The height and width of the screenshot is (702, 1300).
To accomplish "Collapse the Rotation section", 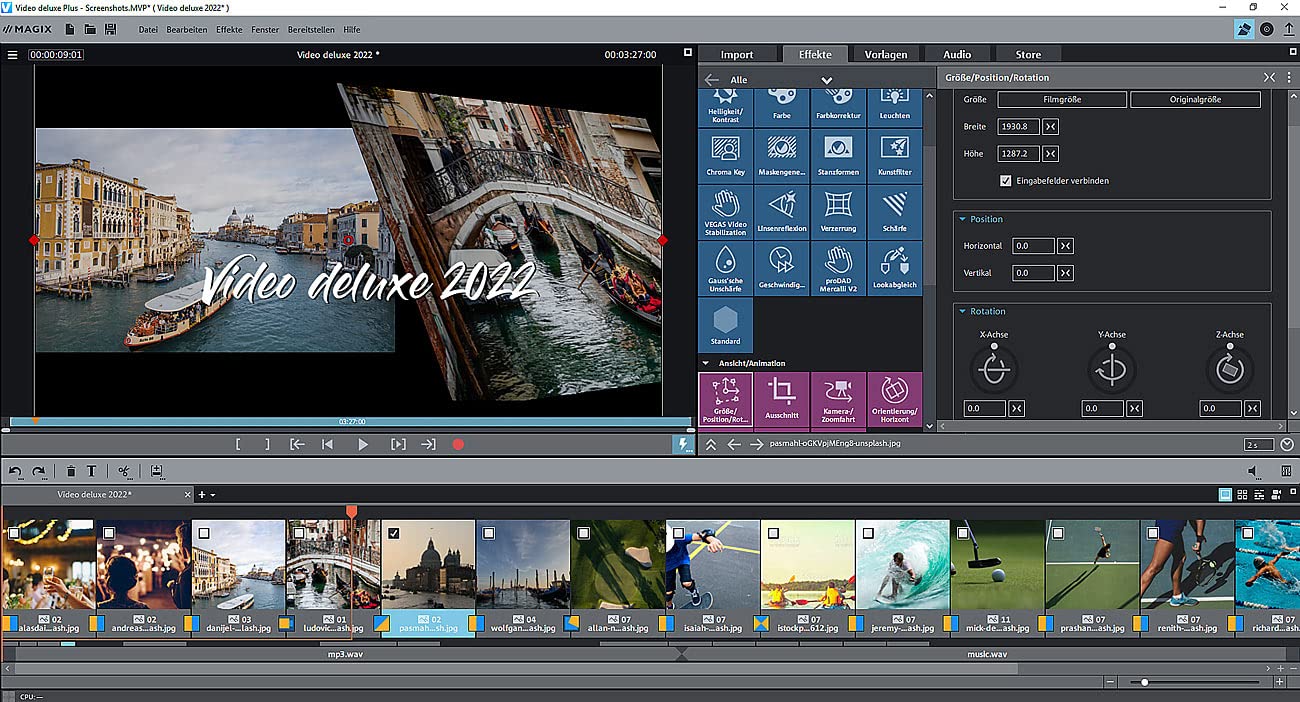I will (963, 311).
